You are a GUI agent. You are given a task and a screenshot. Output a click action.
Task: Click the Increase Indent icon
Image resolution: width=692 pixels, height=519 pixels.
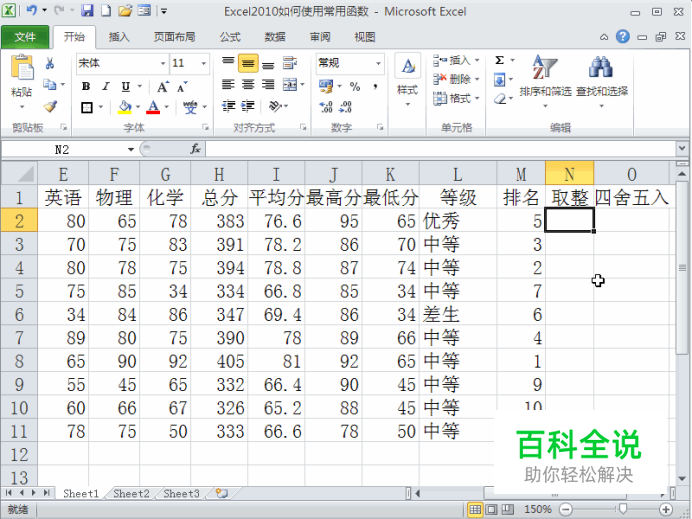[x=248, y=106]
